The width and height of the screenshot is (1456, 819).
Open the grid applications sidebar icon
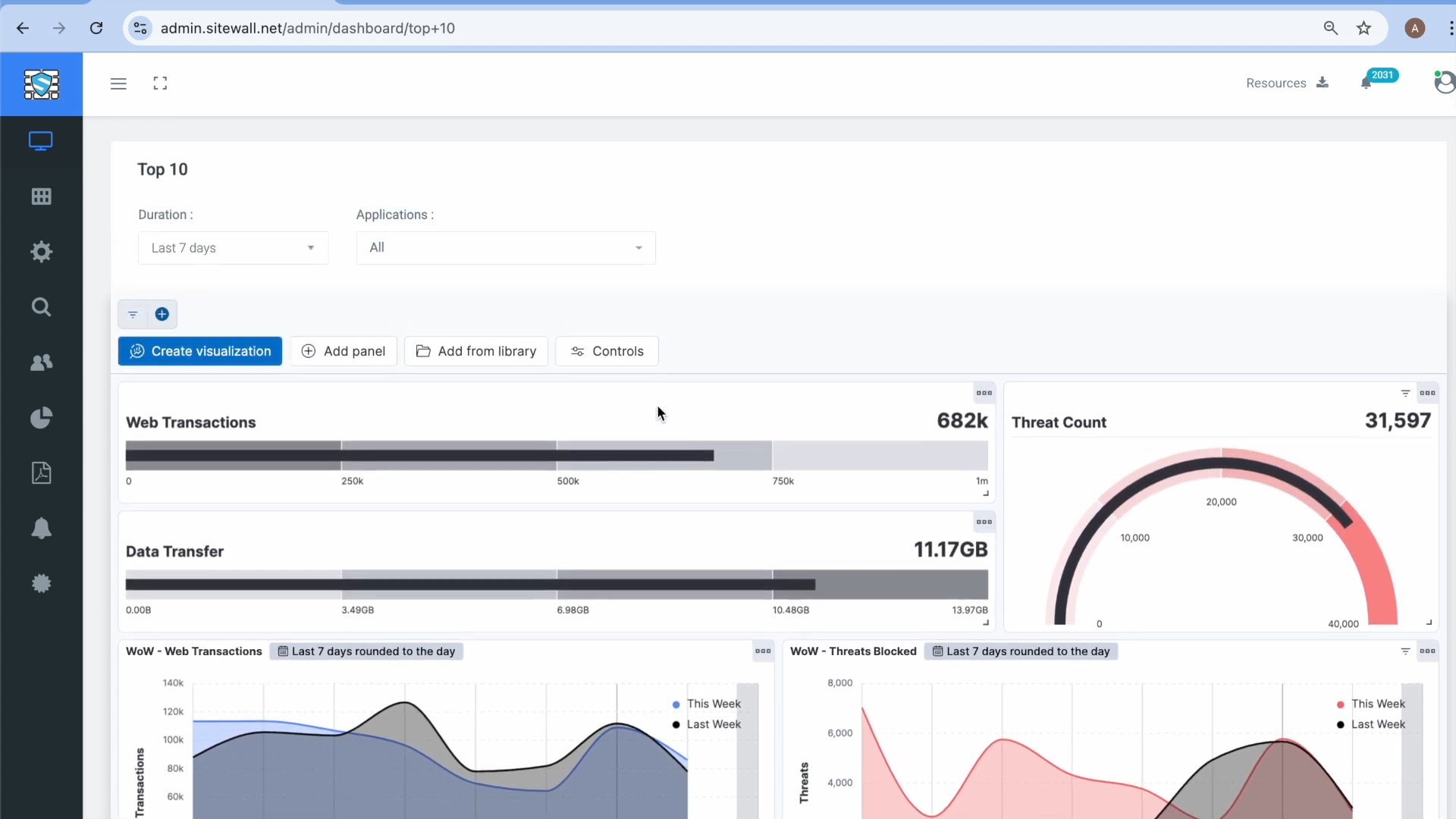(x=41, y=196)
